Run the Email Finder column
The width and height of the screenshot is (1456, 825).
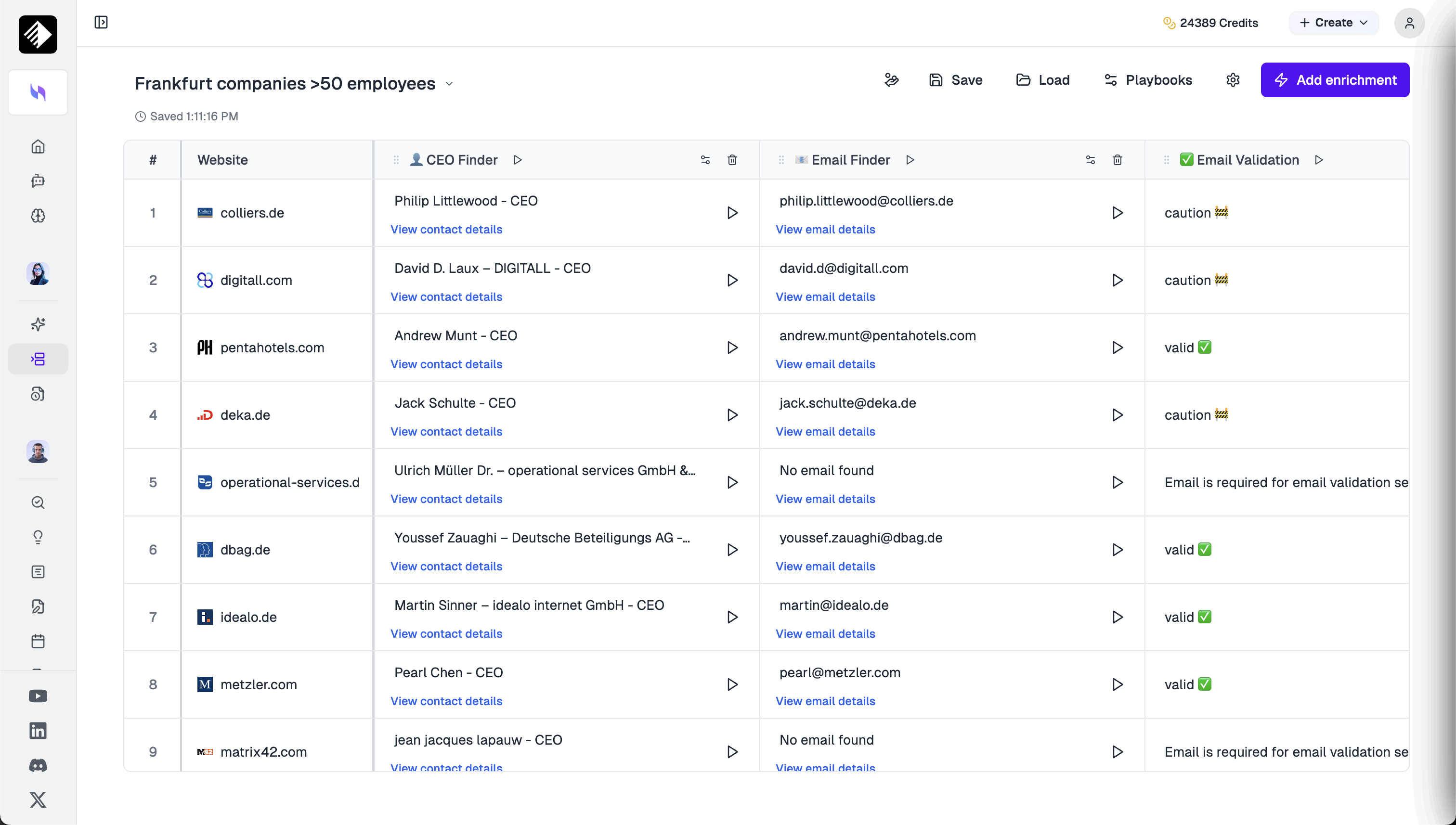(x=910, y=160)
